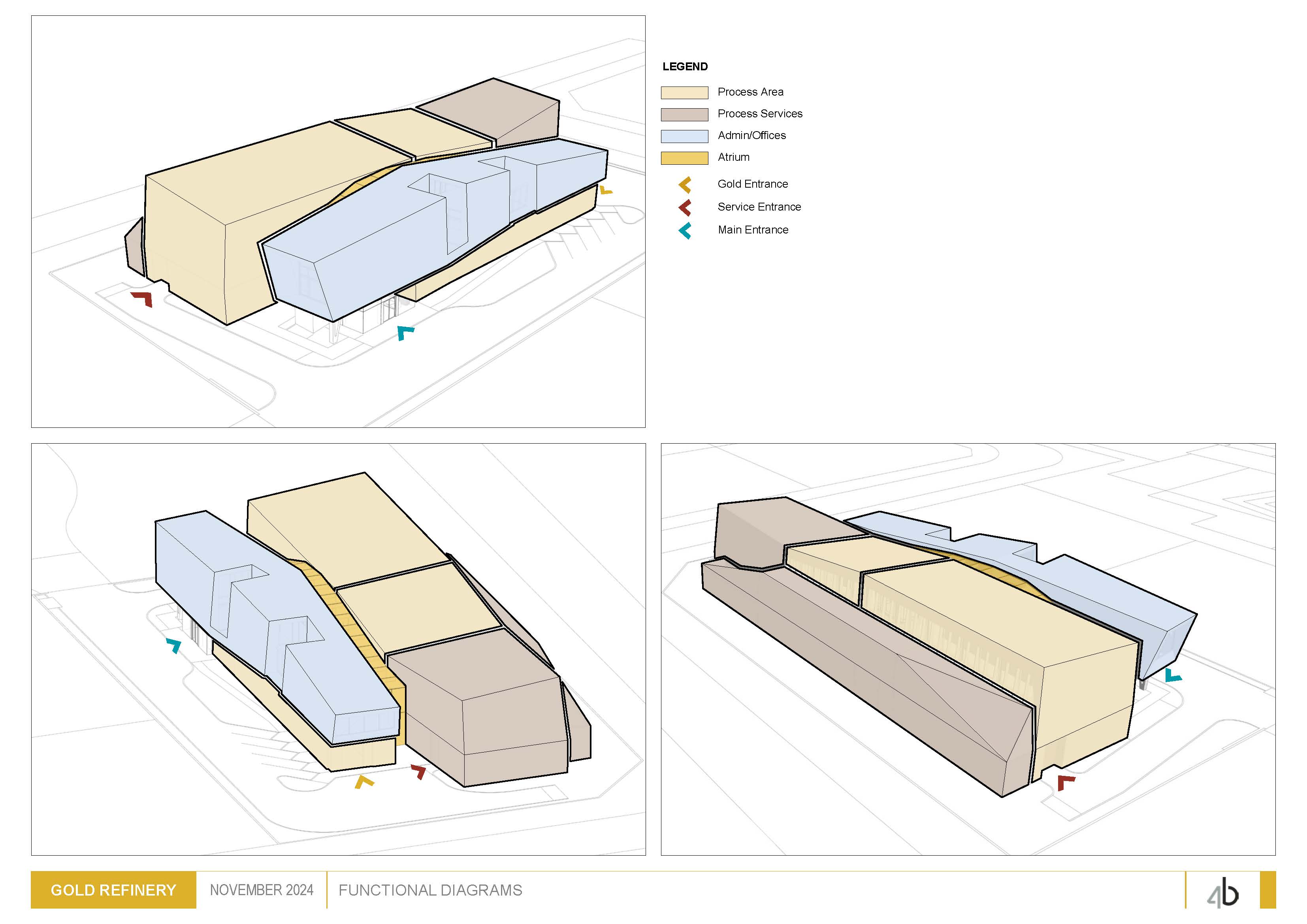This screenshot has height=924, width=1307.
Task: Click the FUNCTIONAL DIAGRAMS footer label
Action: [430, 890]
